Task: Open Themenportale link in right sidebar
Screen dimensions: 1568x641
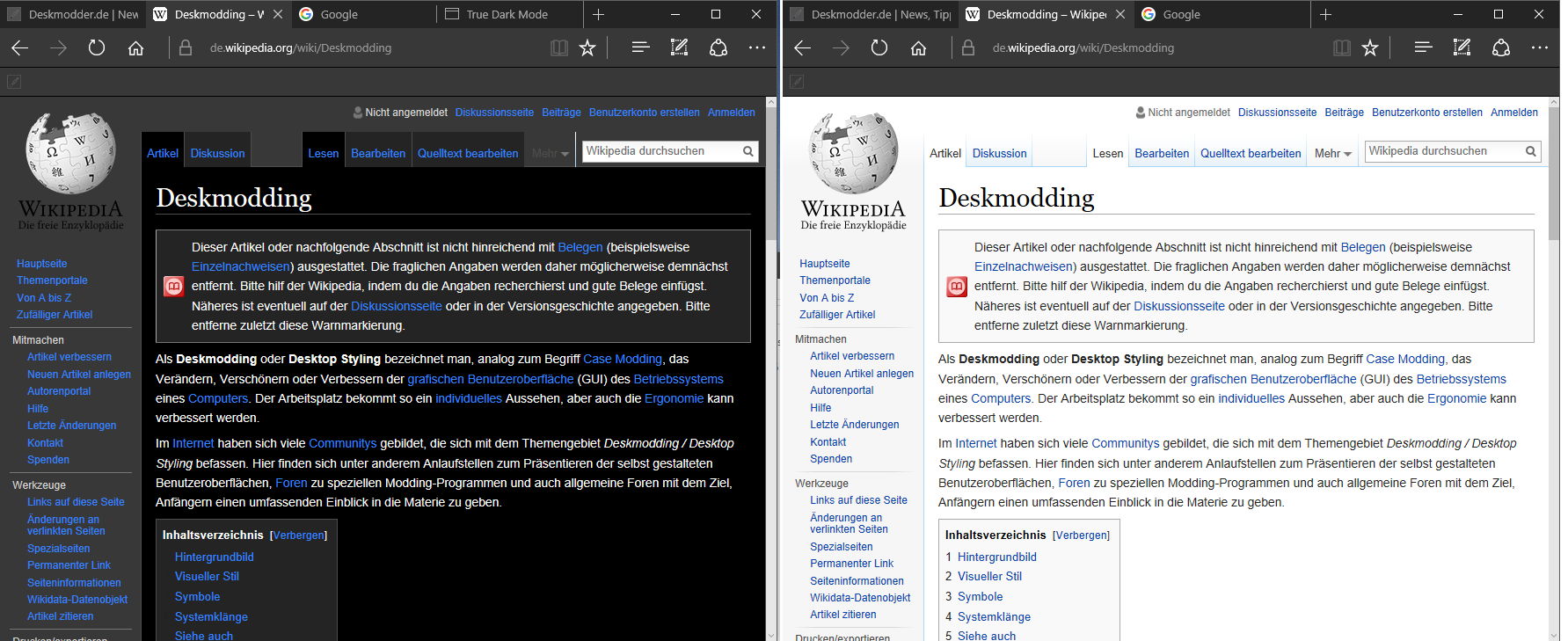Action: pos(835,280)
